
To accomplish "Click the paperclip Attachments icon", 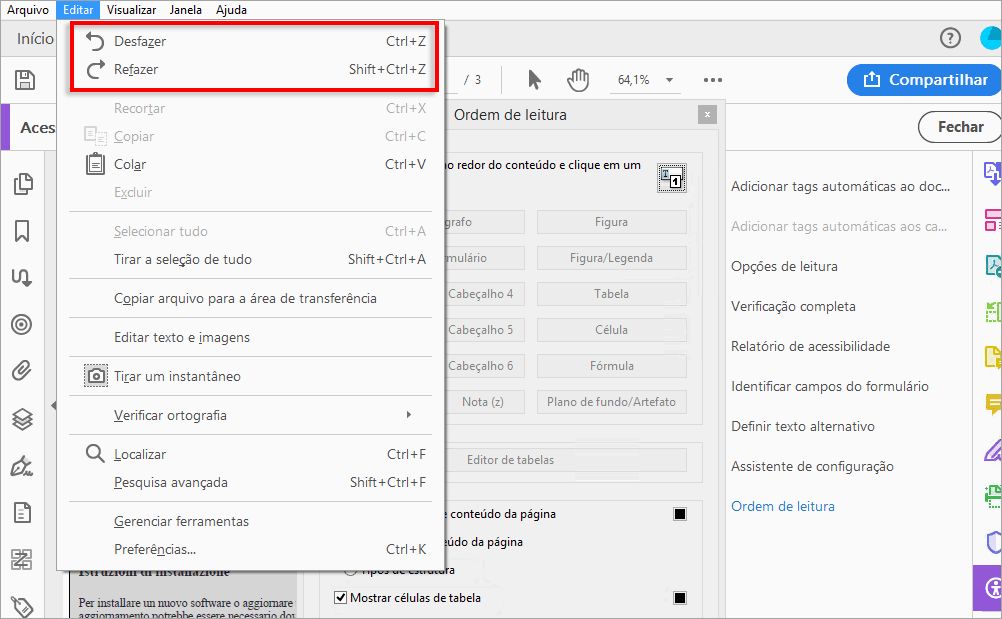I will tap(22, 371).
